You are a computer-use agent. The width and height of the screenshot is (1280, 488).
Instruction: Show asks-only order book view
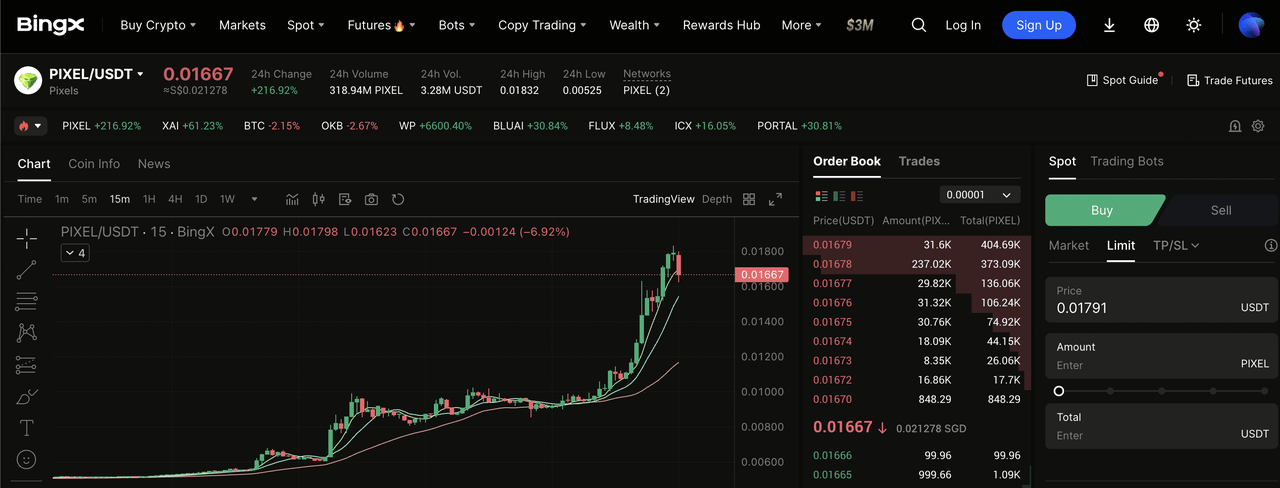click(x=856, y=195)
